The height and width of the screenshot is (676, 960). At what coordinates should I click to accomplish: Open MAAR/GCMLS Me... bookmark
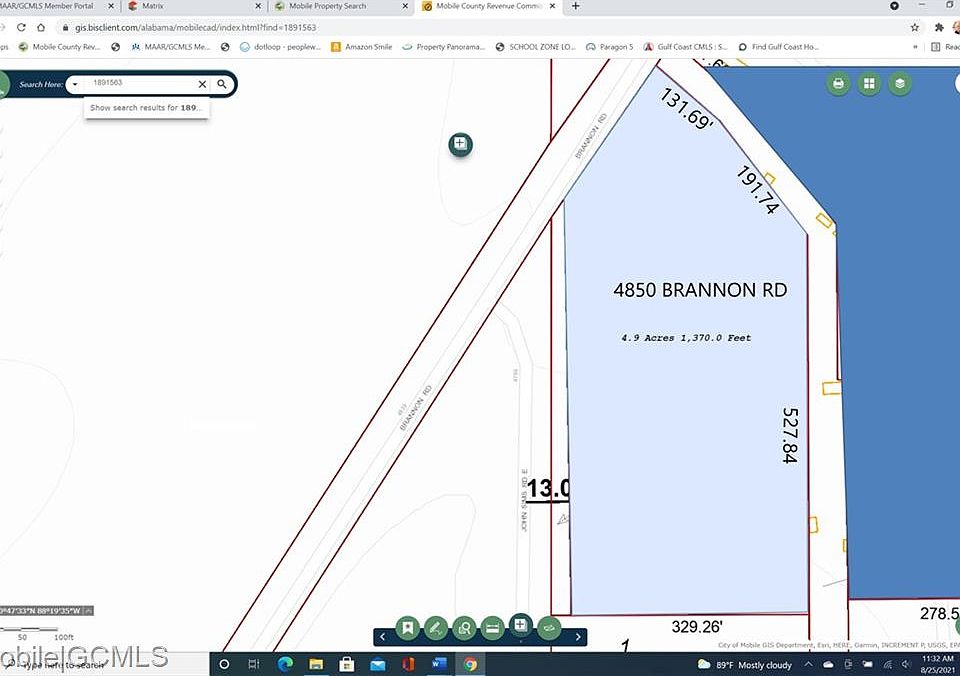[x=171, y=47]
